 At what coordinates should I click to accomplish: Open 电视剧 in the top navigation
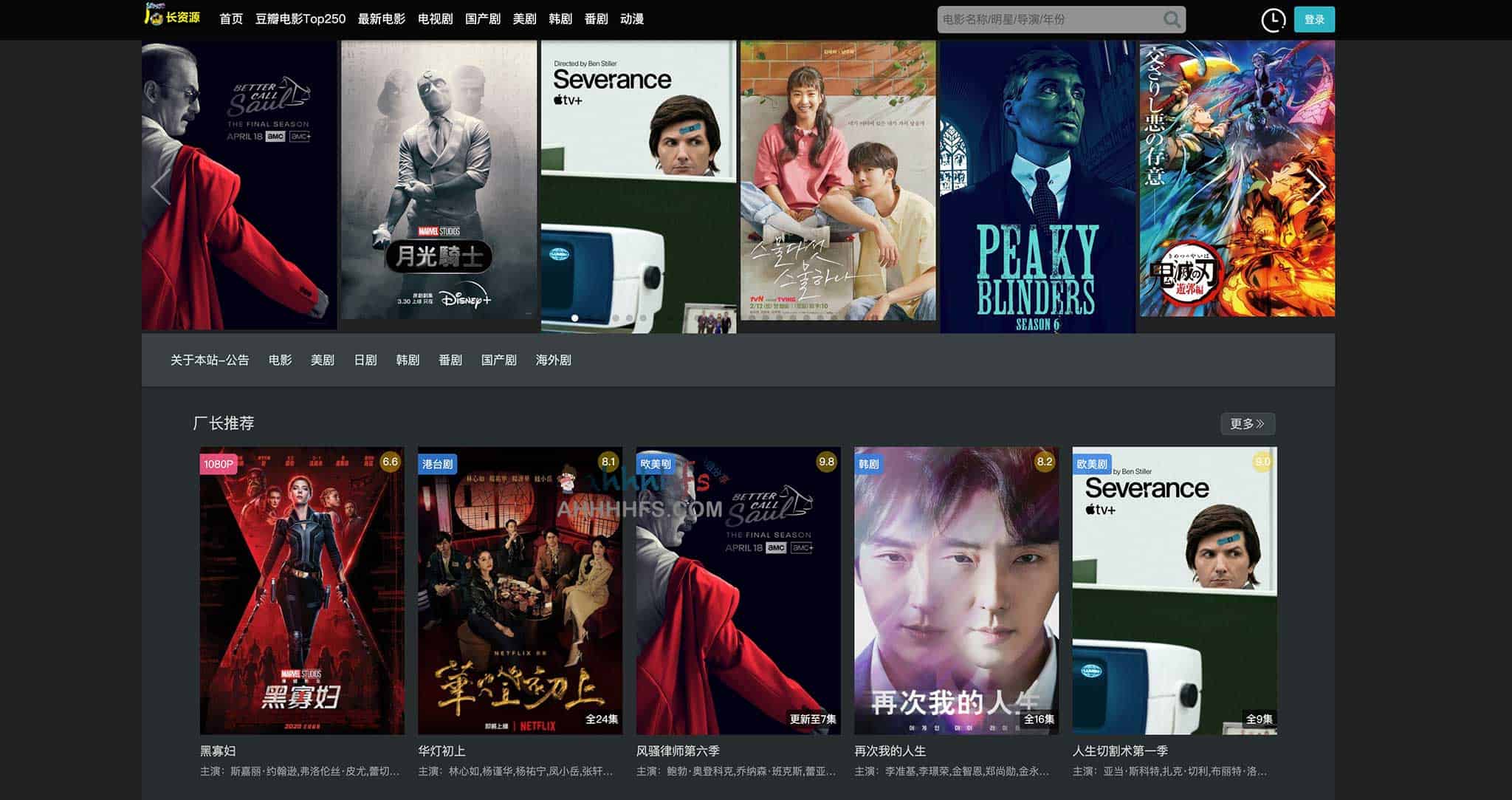point(436,19)
